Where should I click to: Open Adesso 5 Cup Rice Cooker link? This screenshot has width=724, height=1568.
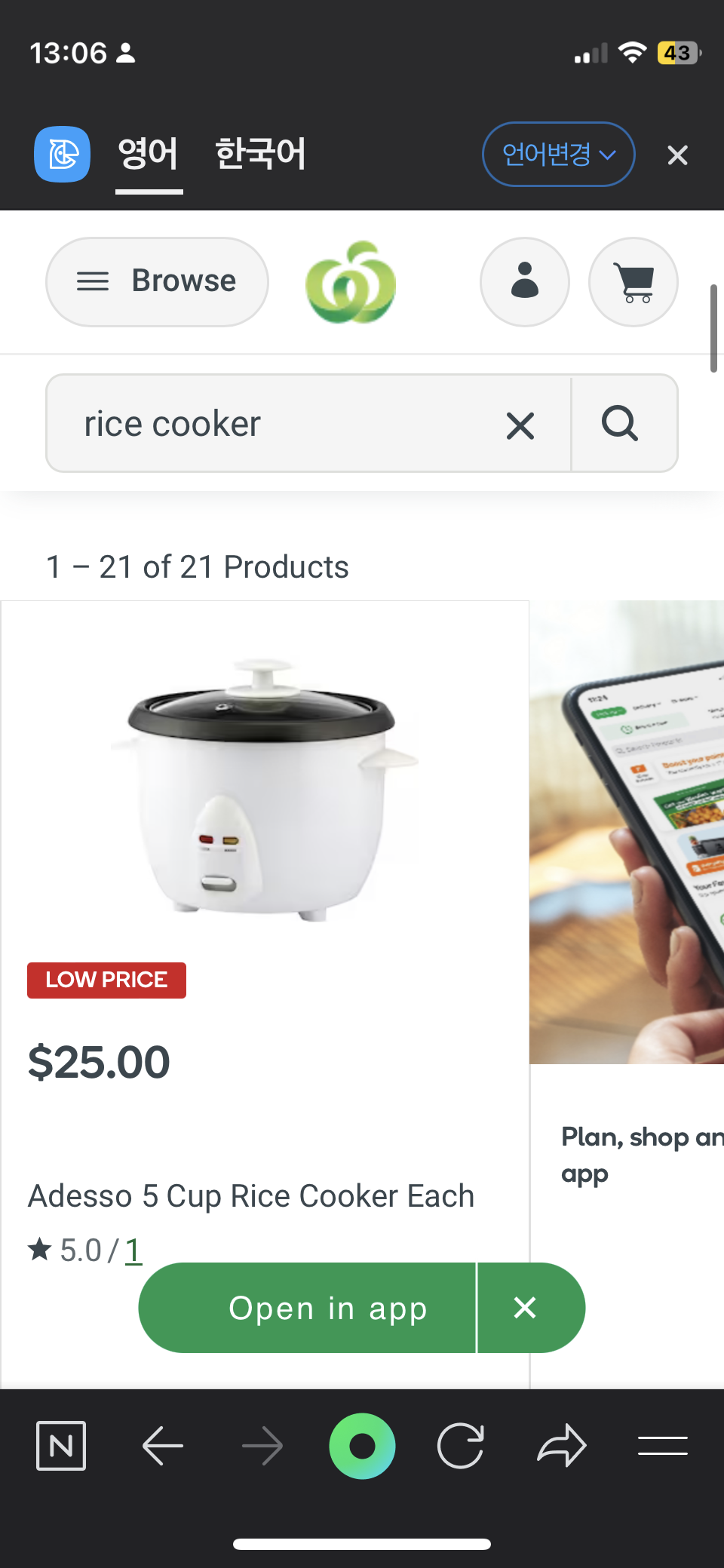[251, 1196]
